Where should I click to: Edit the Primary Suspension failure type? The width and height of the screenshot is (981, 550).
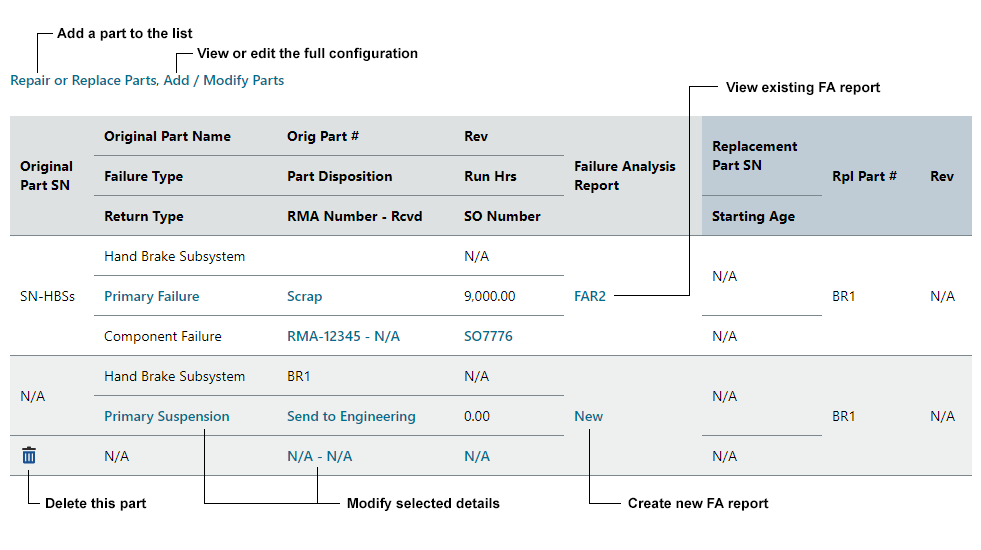(x=166, y=416)
